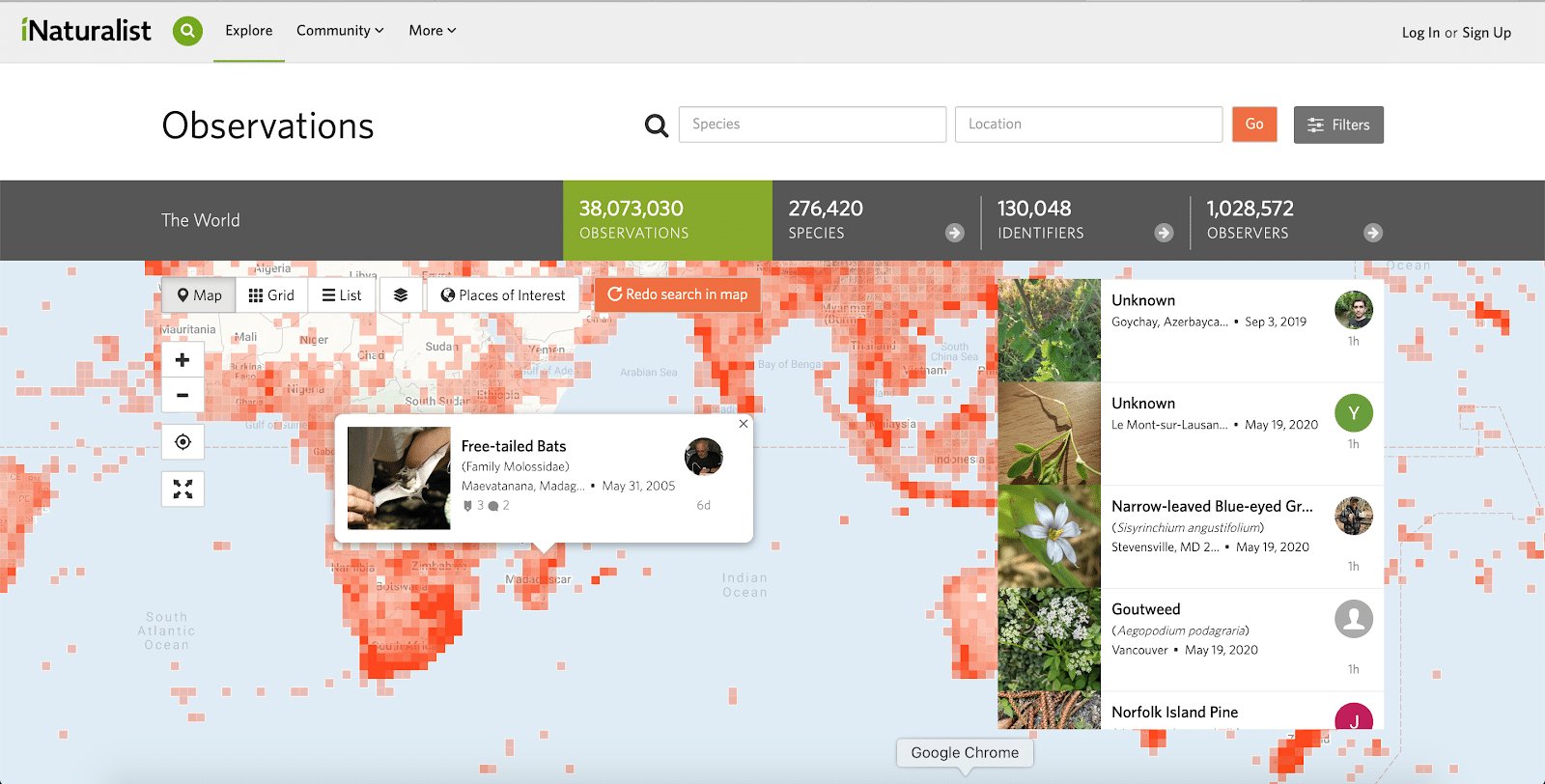
Task: Select the Map view toggle
Action: [x=200, y=295]
